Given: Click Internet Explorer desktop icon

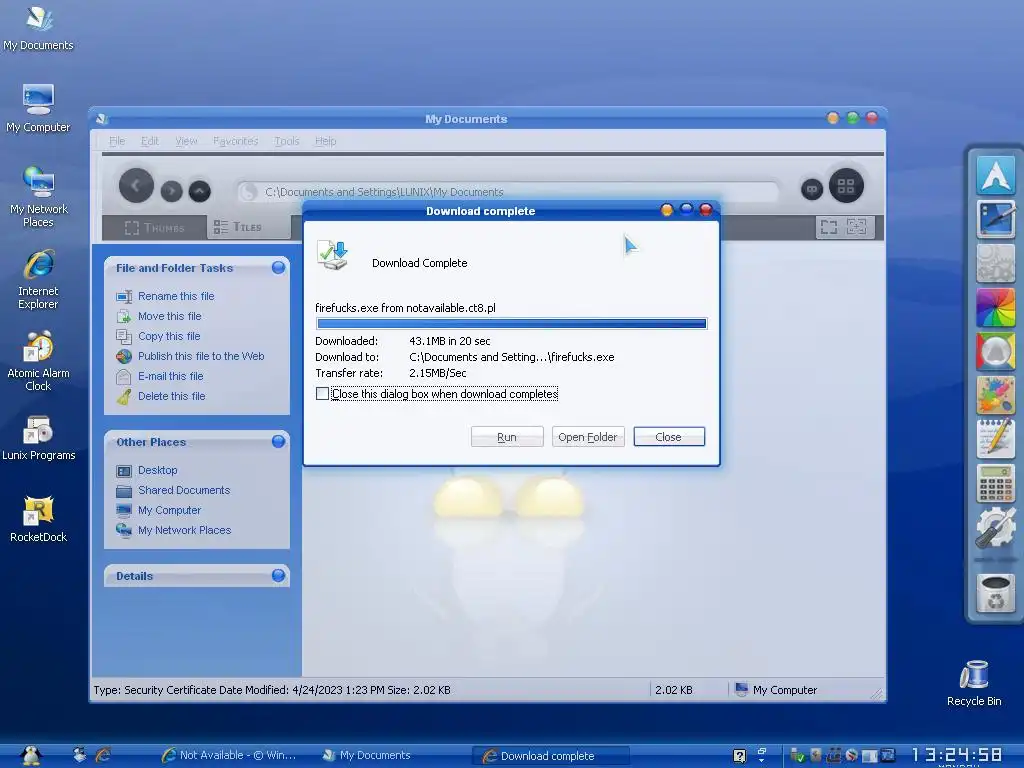Looking at the screenshot, I should coord(39,279).
